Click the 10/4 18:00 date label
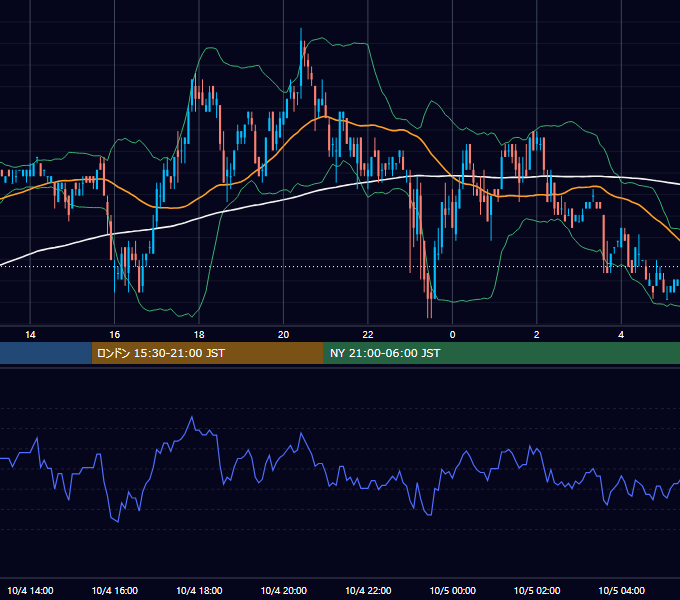The image size is (680, 600). pos(199,590)
